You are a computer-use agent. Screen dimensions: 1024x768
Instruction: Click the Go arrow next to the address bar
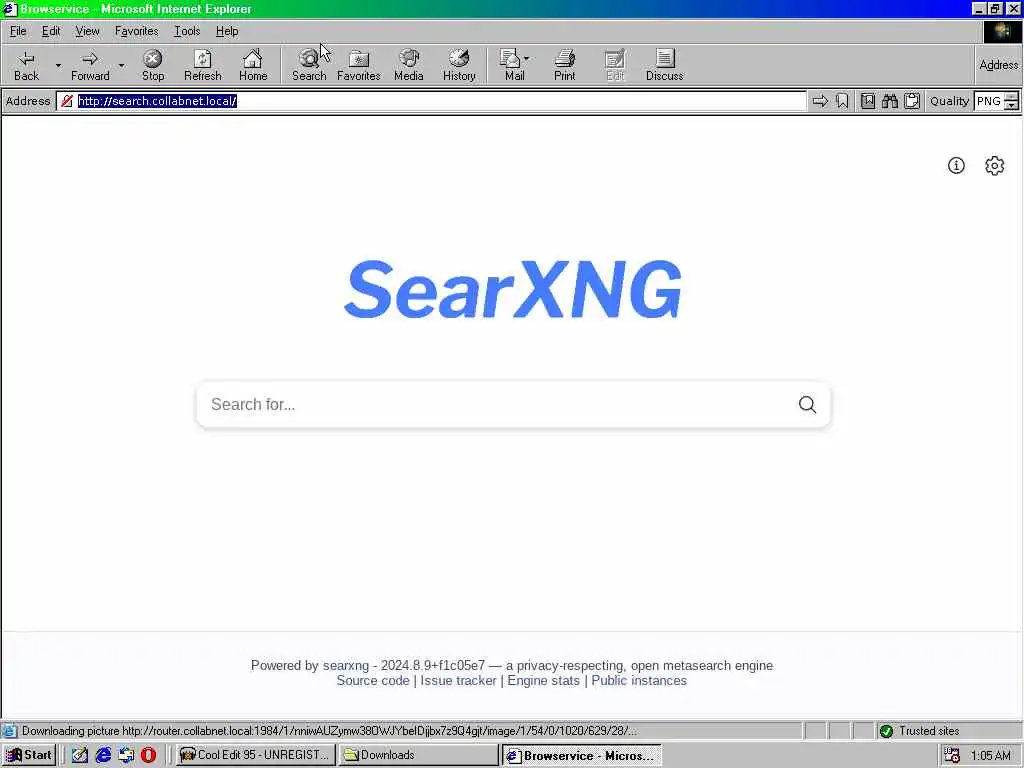pos(820,101)
